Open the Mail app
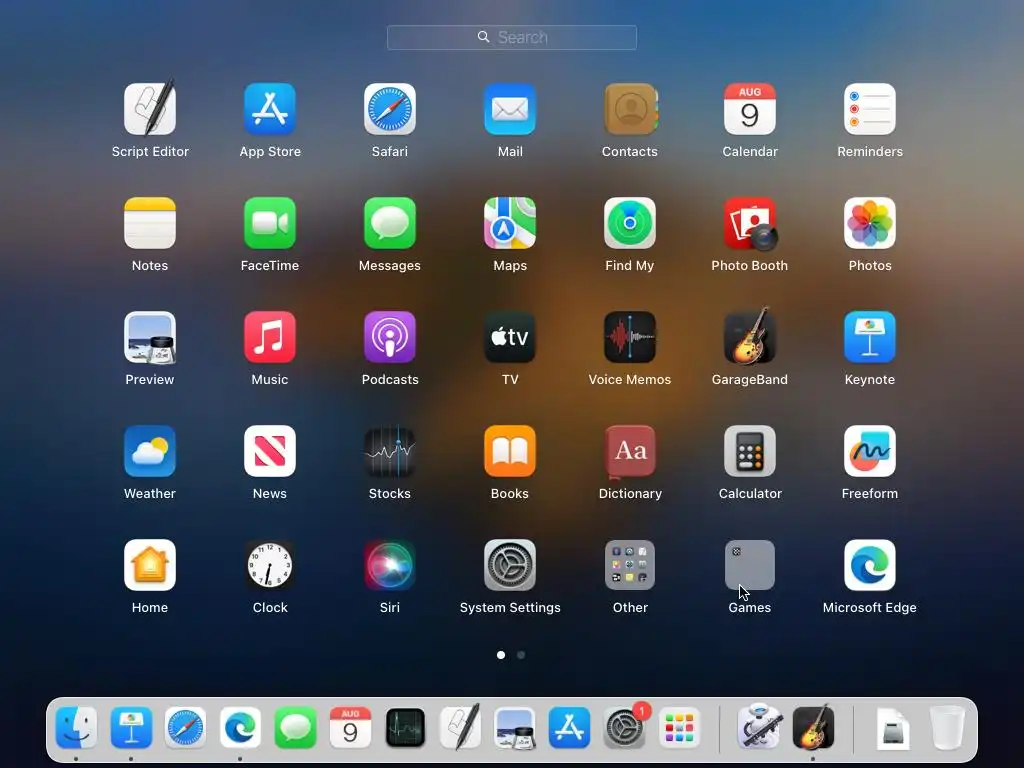 pos(510,108)
